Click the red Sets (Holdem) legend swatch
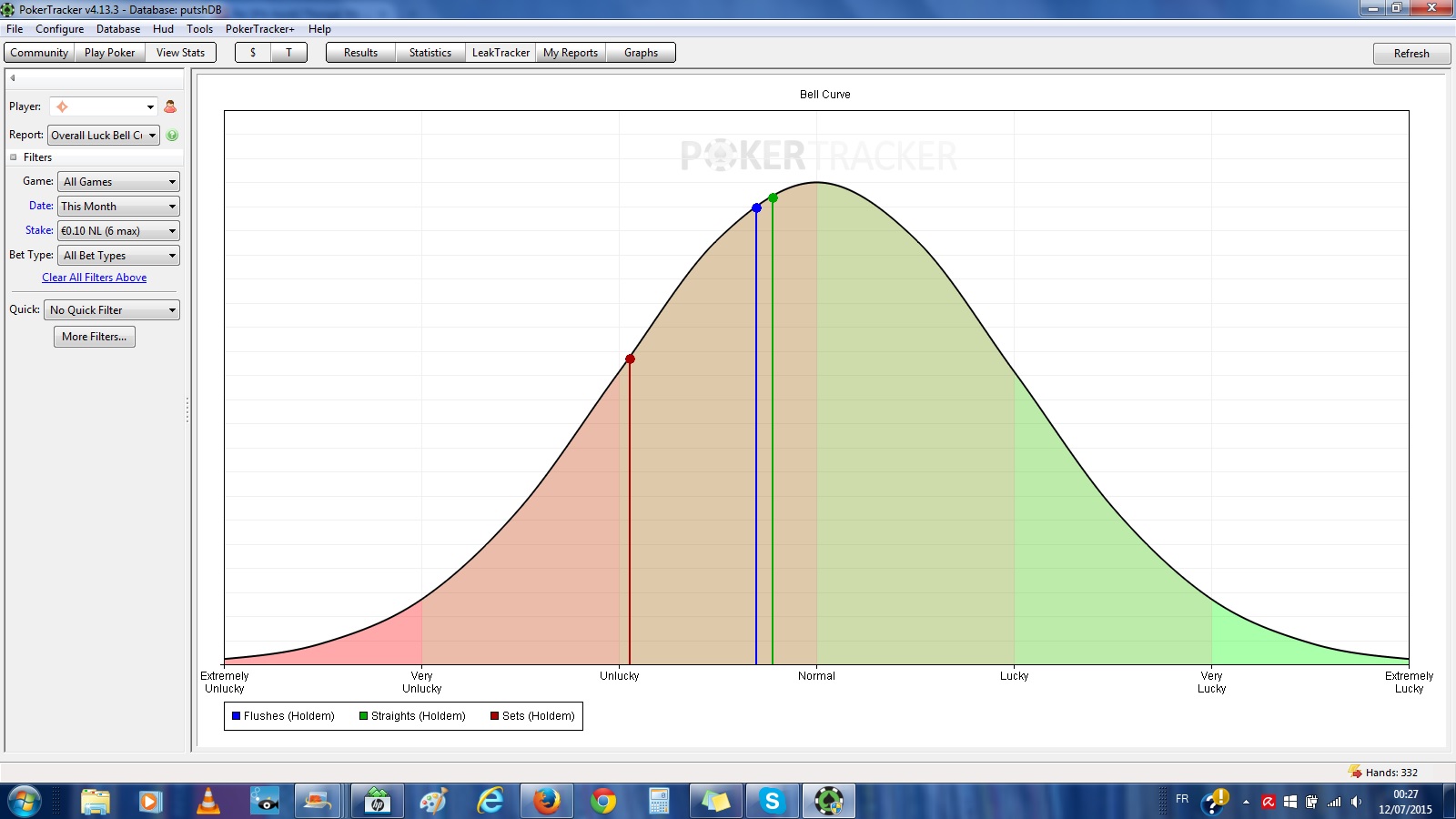This screenshot has height=819, width=1456. 494,716
